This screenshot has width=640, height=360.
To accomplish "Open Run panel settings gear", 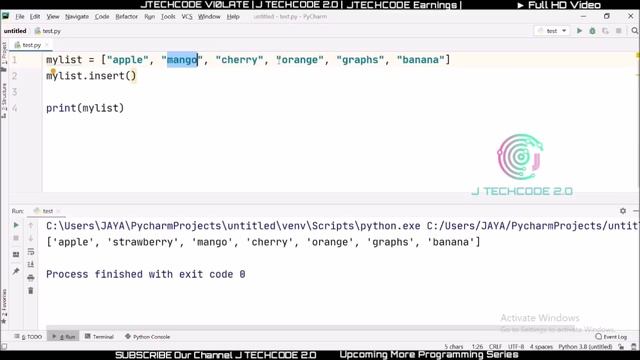I will [x=623, y=211].
